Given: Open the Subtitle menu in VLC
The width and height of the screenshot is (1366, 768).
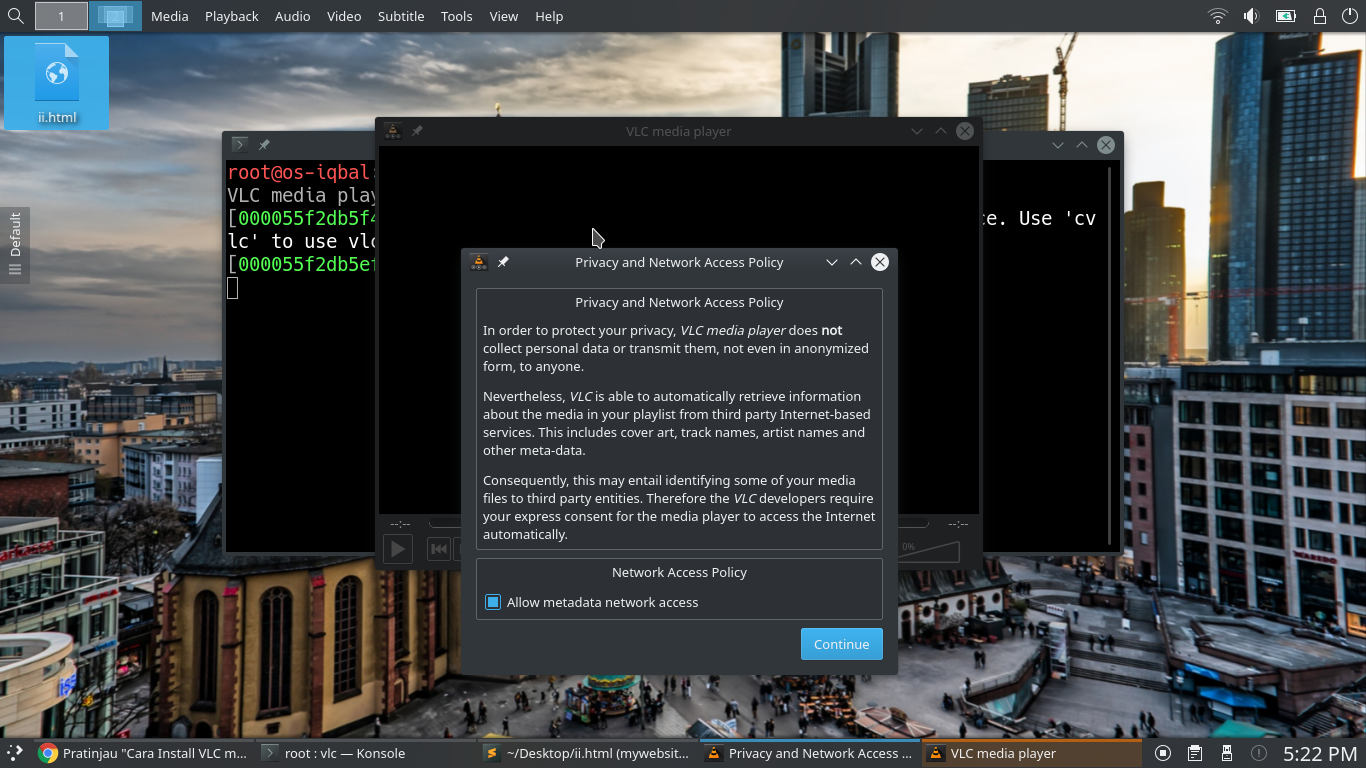Looking at the screenshot, I should [400, 16].
